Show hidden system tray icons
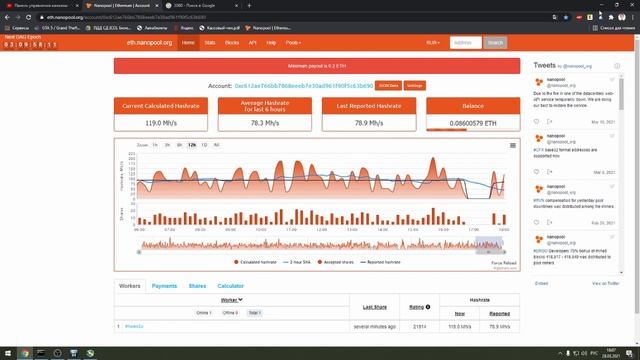 [560, 353]
